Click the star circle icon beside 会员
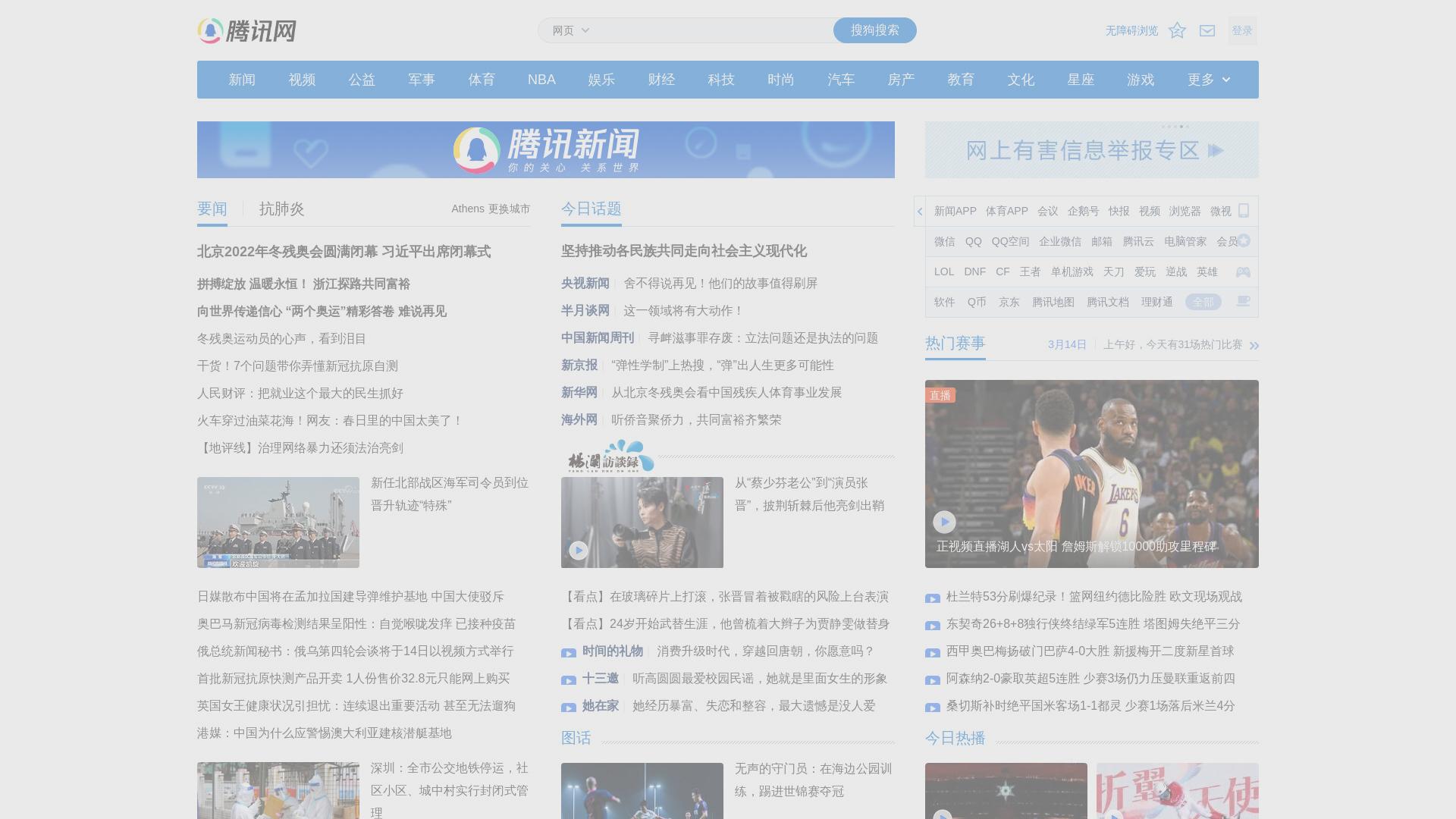The image size is (1456, 819). coord(1244,240)
